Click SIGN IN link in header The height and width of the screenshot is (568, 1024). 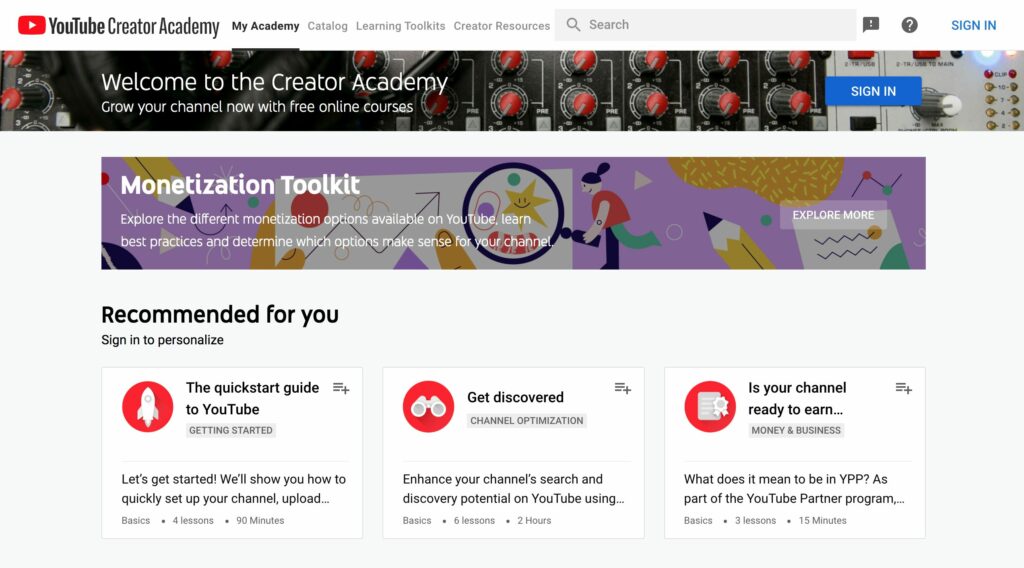tap(973, 26)
